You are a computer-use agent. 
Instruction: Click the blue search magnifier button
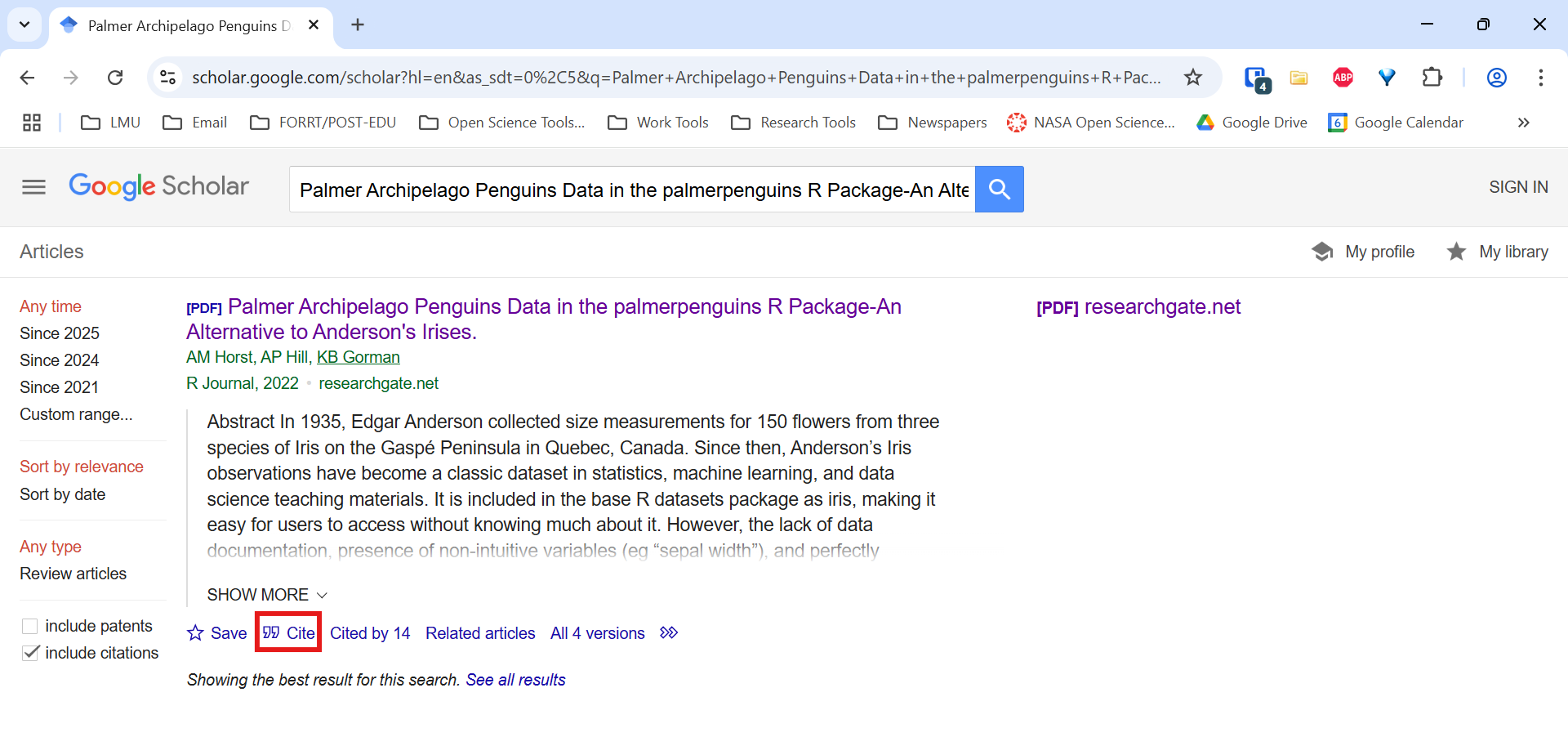[1000, 190]
